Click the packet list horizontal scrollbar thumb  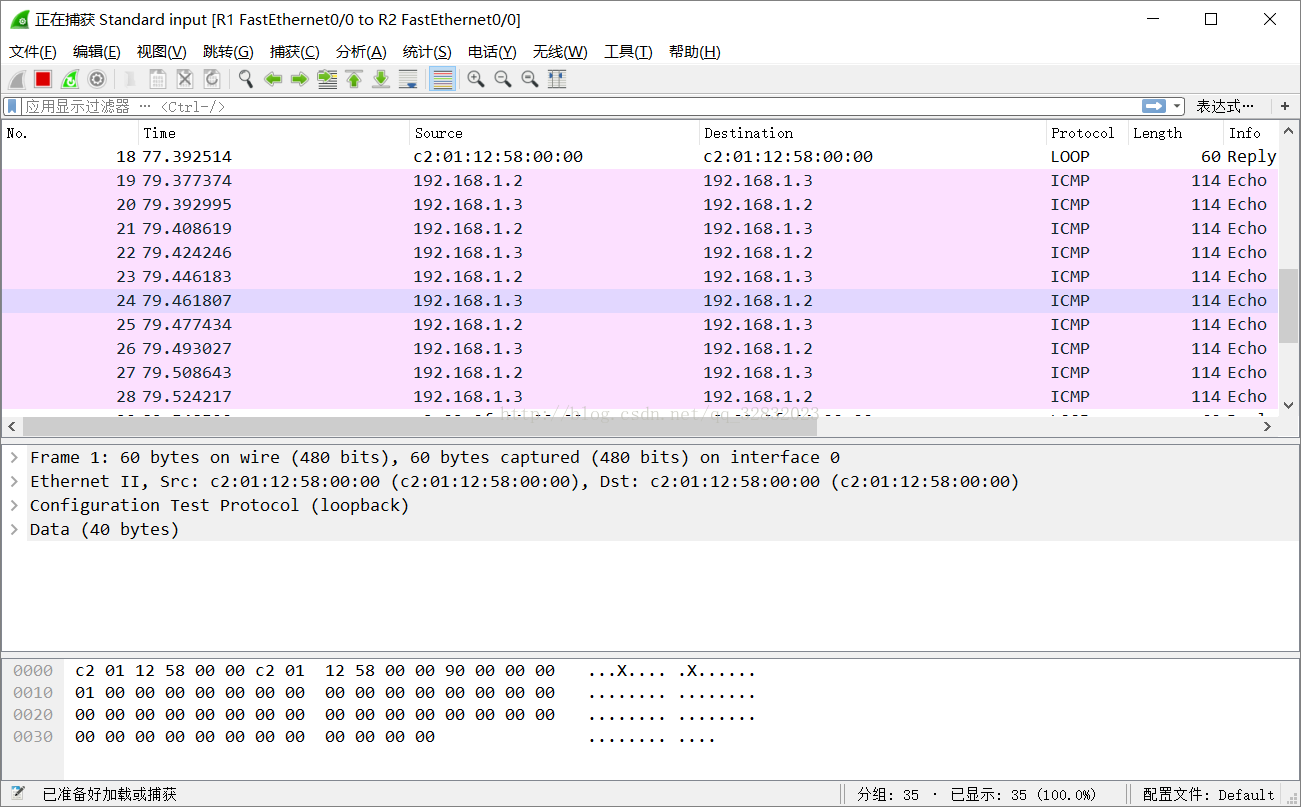click(420, 427)
